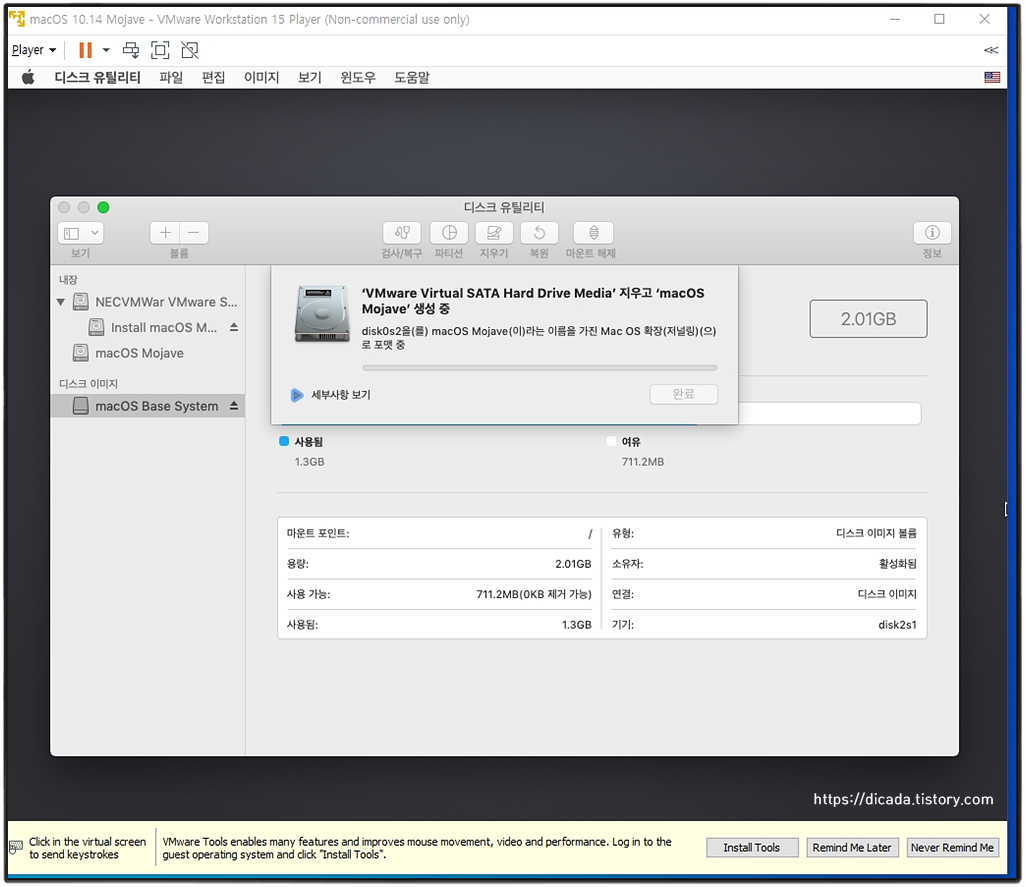
Task: Click the 디스크 이미지 value in 연결 row
Action: 887,594
